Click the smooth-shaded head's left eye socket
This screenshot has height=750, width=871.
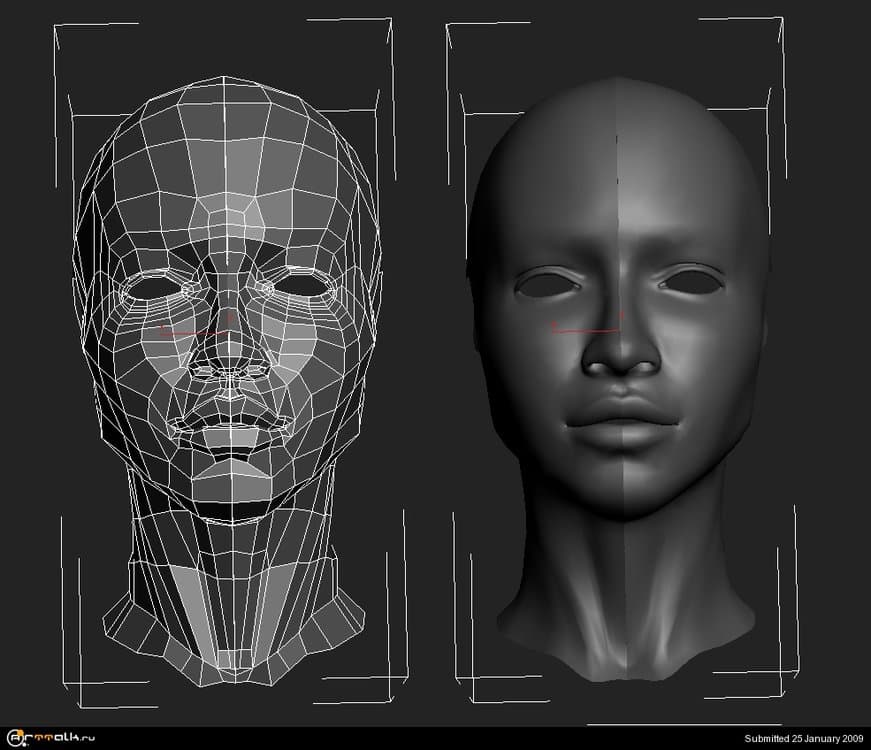(548, 284)
